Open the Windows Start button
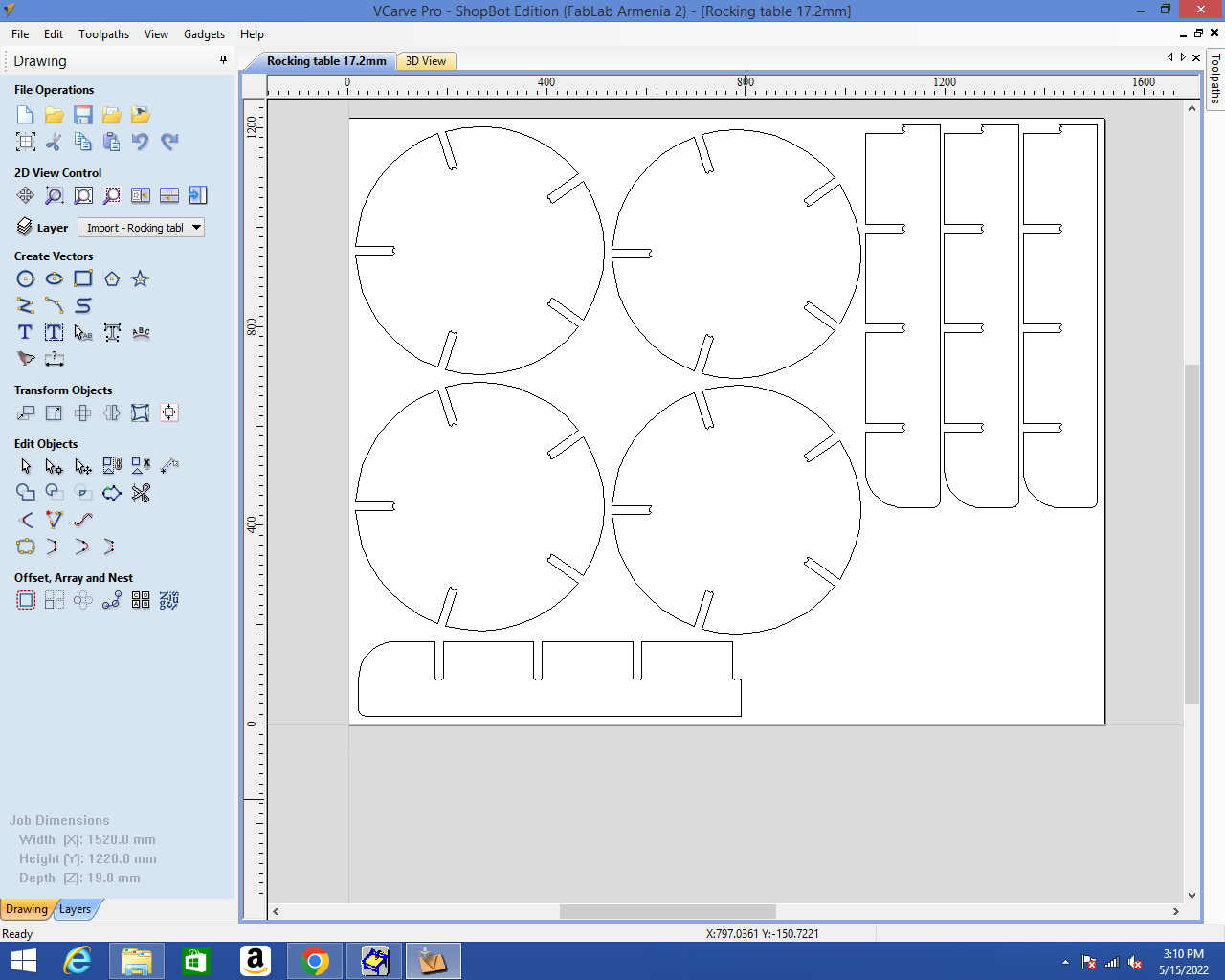The image size is (1225, 980). (x=23, y=961)
